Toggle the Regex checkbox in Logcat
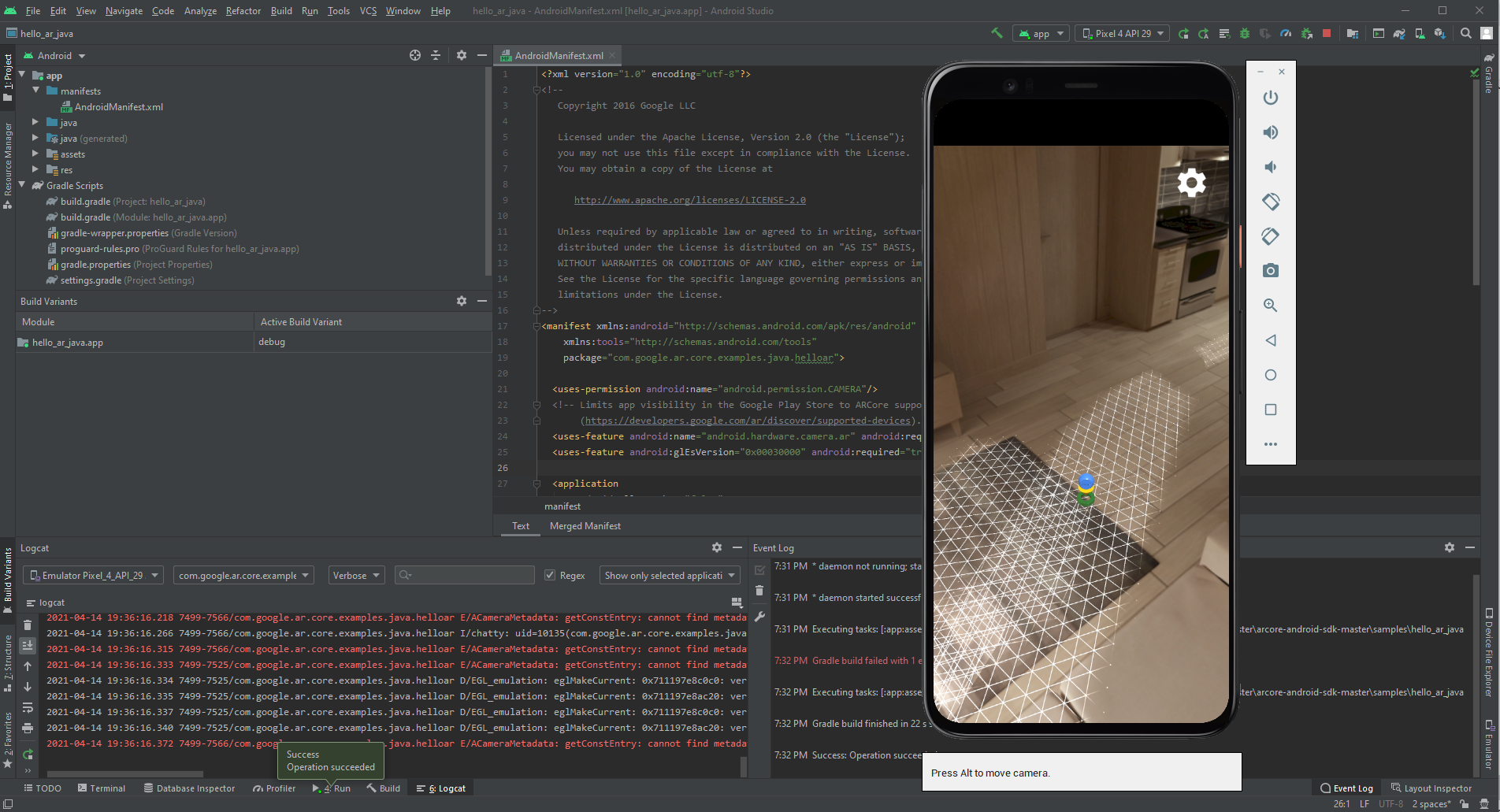The height and width of the screenshot is (812, 1500). (x=550, y=575)
